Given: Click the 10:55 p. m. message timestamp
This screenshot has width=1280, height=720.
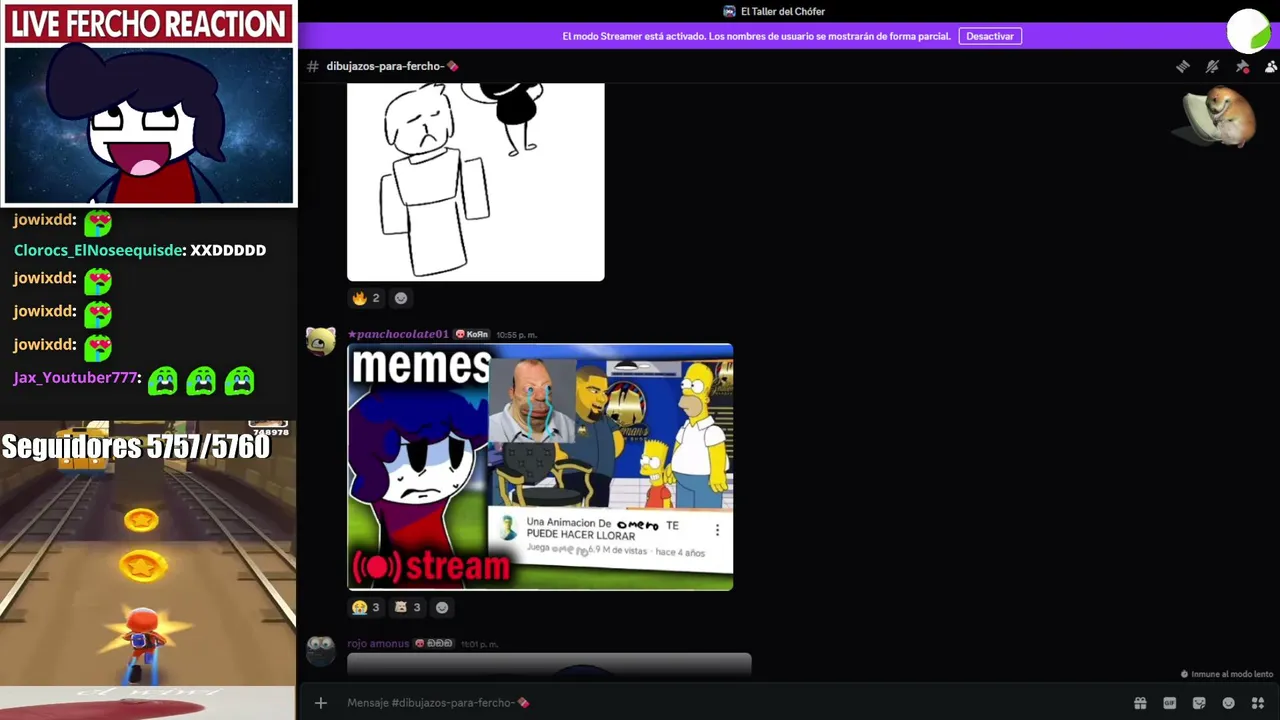Looking at the screenshot, I should (516, 335).
